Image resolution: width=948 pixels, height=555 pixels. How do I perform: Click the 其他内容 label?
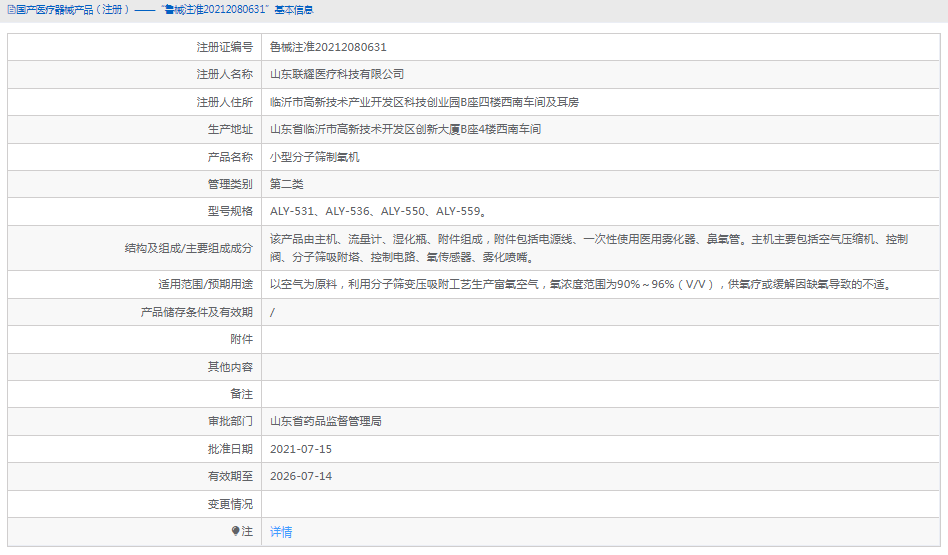coord(230,367)
